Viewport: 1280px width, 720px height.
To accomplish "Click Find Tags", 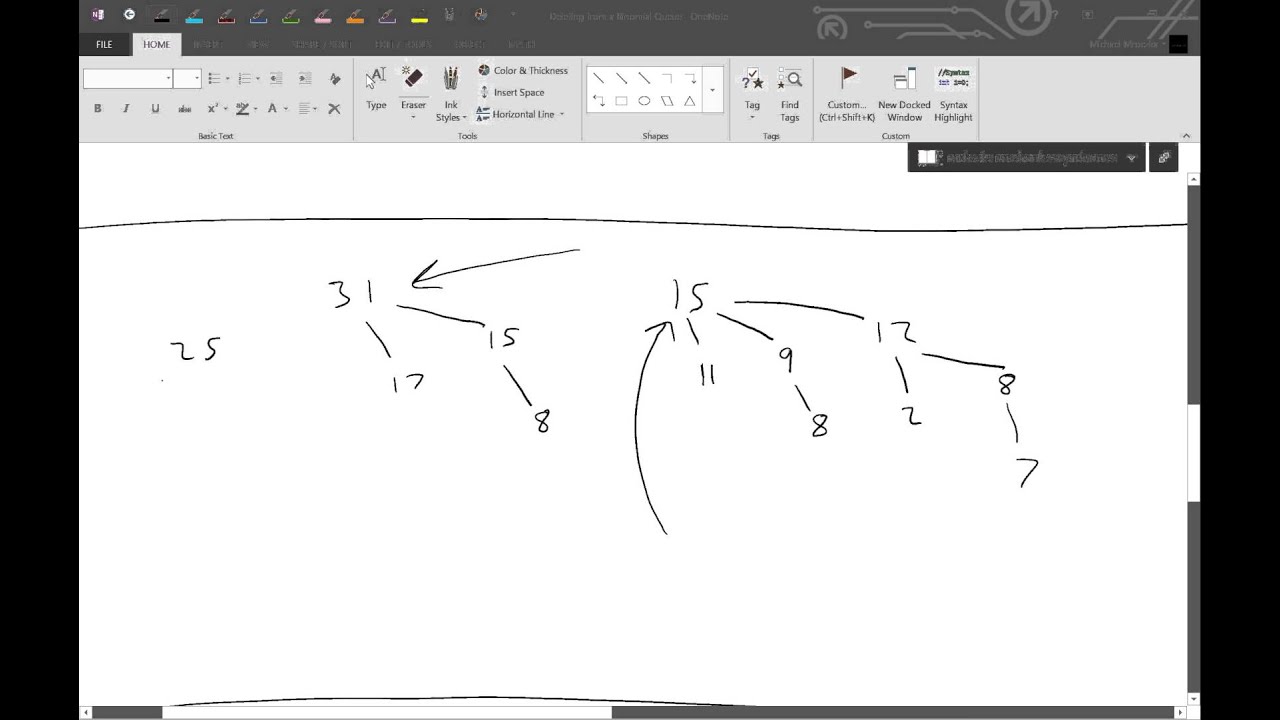I will (790, 93).
